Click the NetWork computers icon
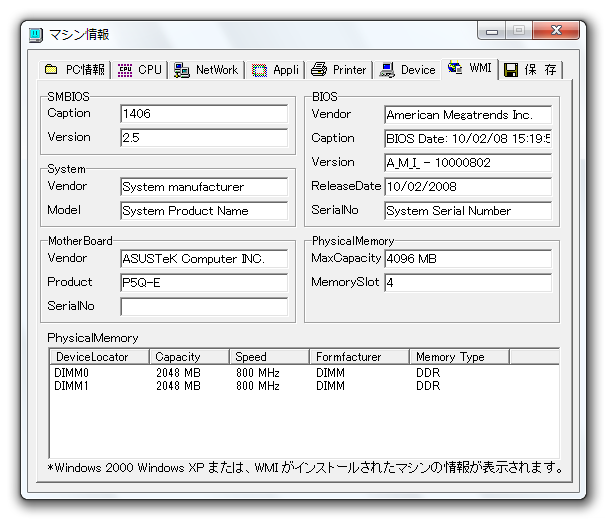The image size is (608, 523). click(x=181, y=70)
